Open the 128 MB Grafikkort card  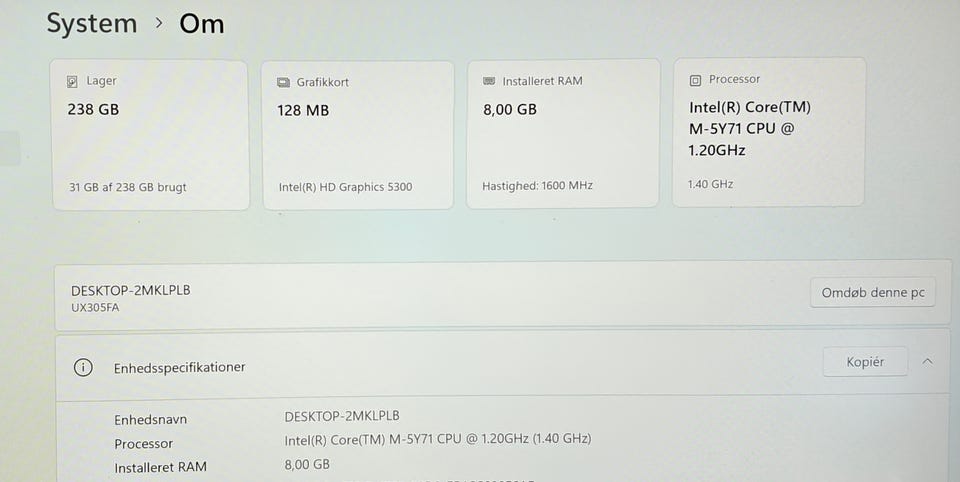pos(357,135)
